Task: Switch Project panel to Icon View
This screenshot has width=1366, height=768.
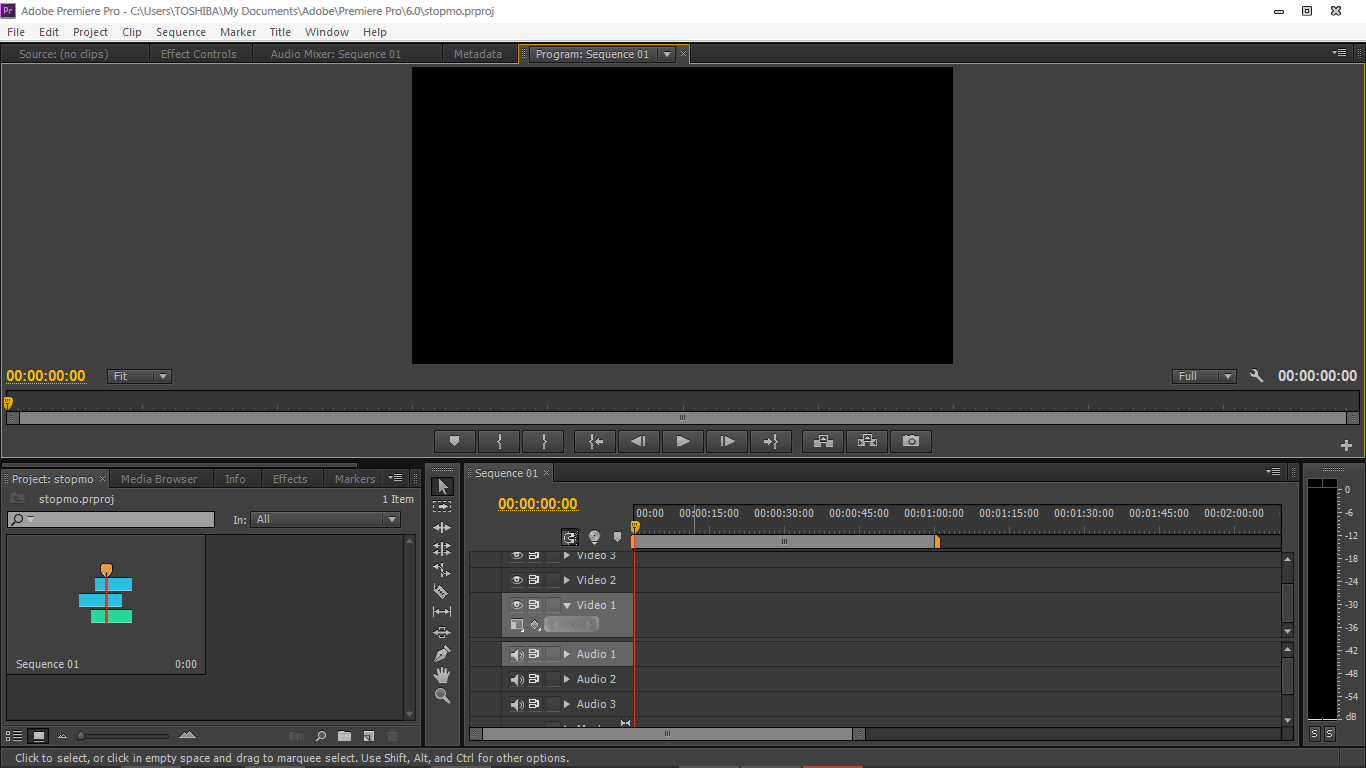Action: [x=38, y=736]
